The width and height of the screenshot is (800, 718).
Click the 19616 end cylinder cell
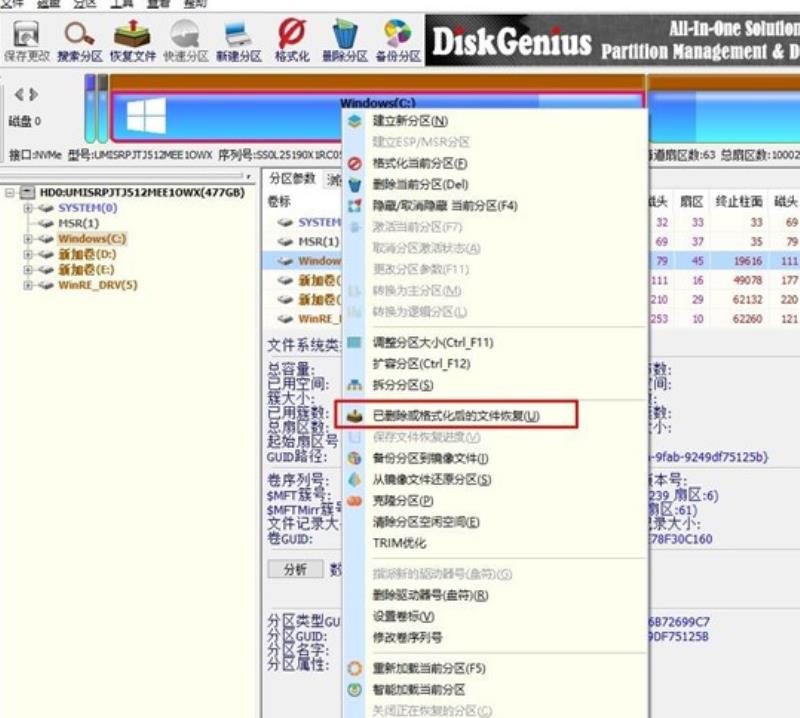747,261
